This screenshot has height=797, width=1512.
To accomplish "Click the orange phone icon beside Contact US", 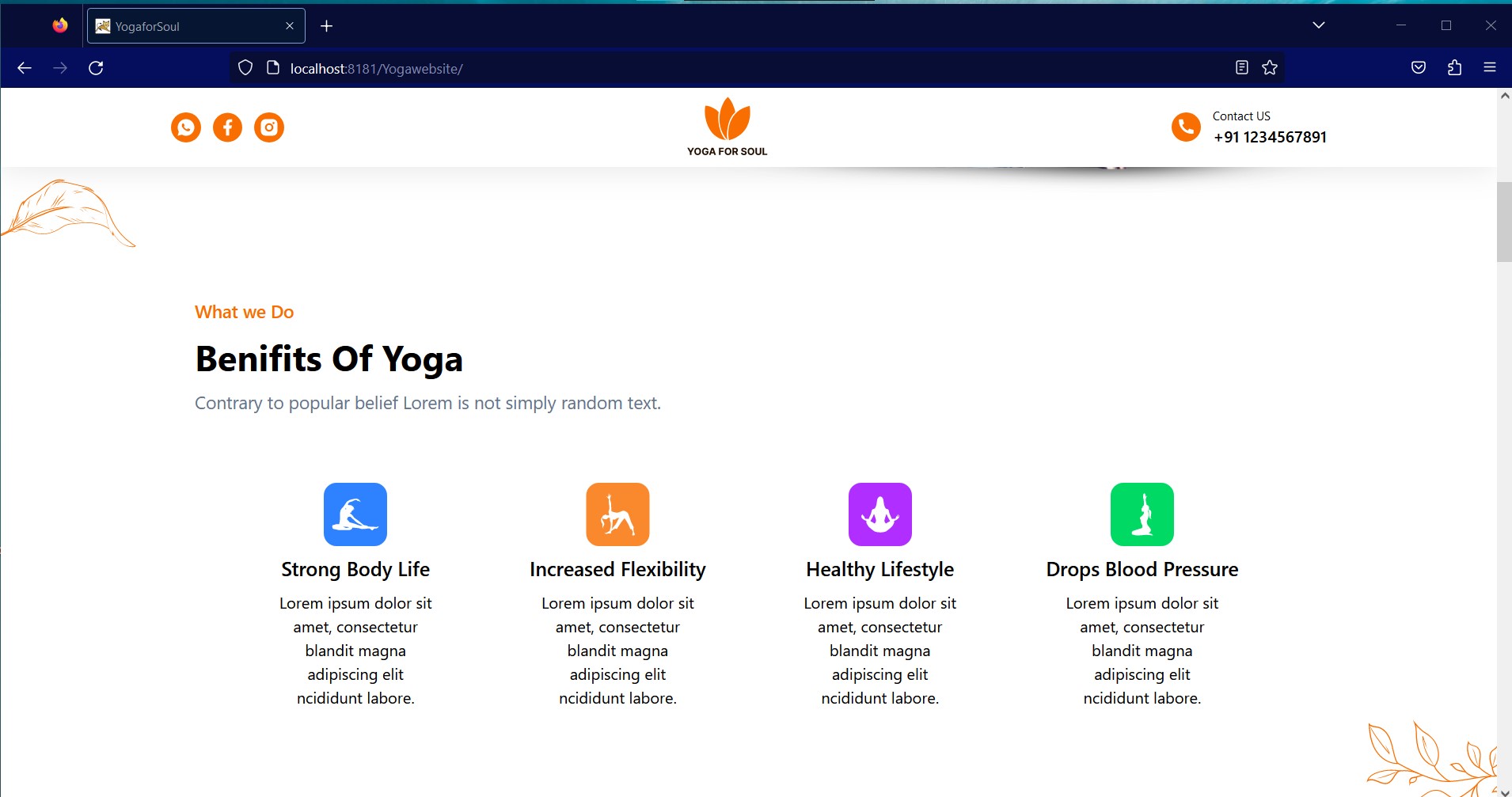I will (x=1186, y=127).
